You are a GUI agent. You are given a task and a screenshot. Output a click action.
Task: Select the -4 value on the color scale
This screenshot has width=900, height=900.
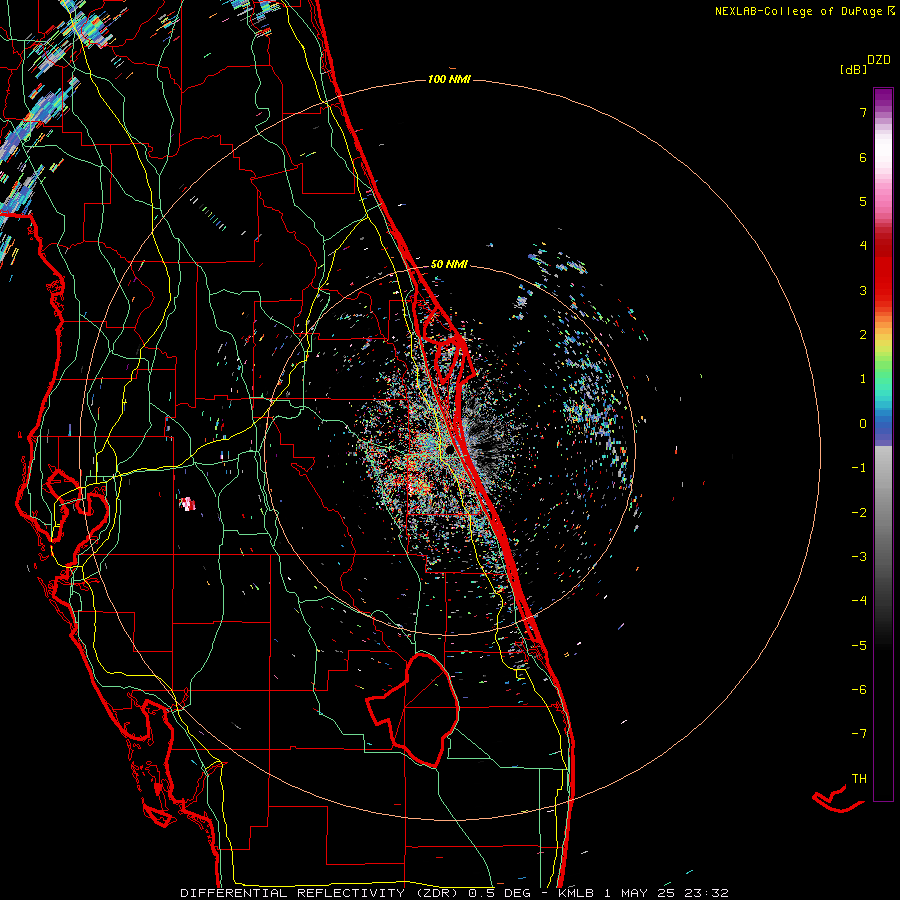click(859, 600)
